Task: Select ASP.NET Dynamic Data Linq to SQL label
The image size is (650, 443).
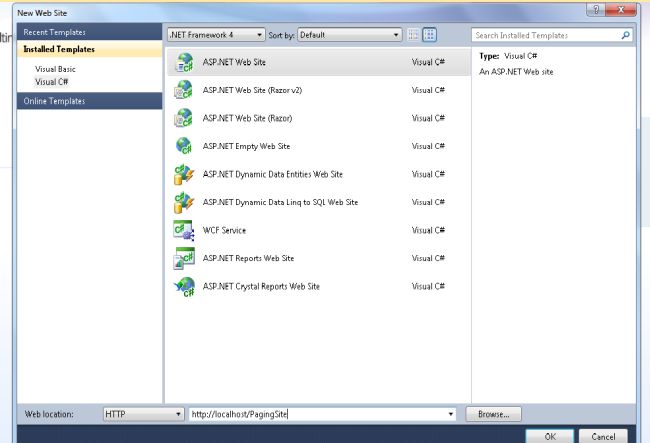Action: click(x=280, y=202)
